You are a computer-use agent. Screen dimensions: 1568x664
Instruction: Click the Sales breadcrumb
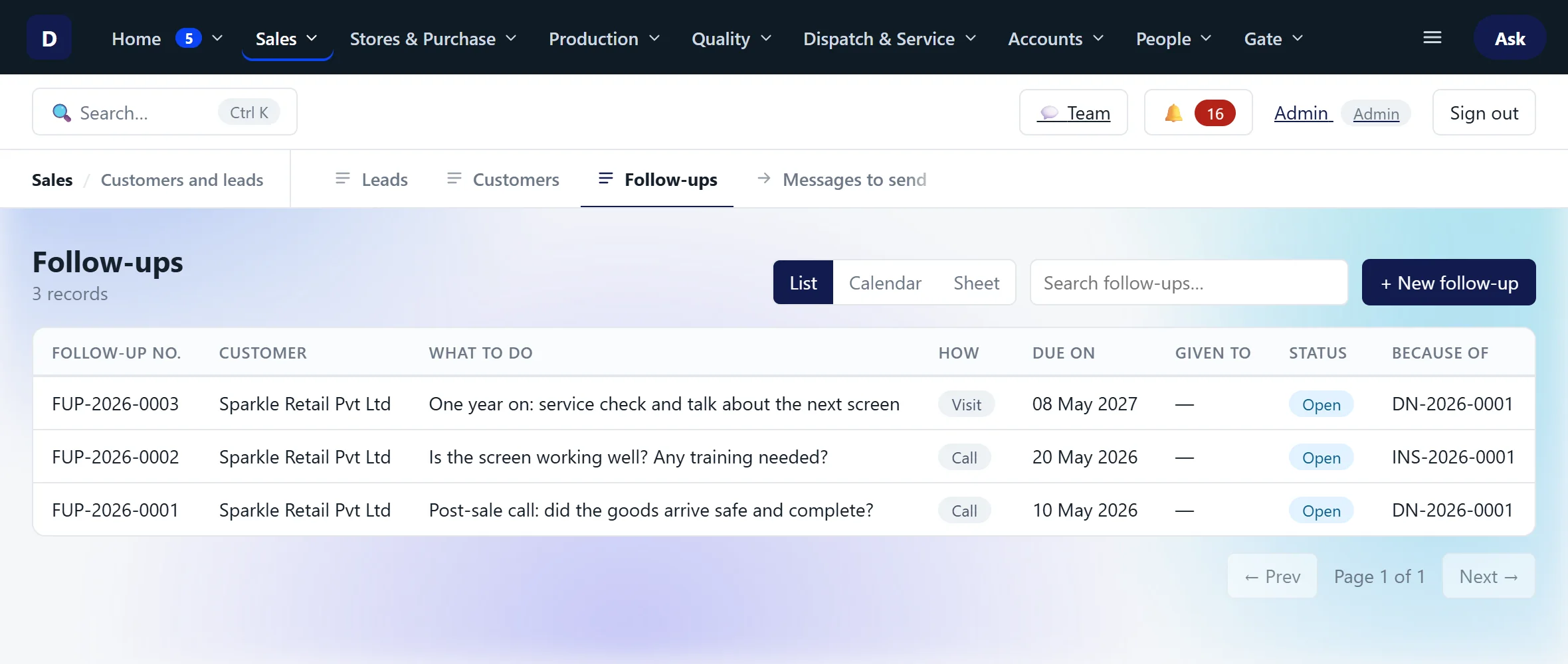pyautogui.click(x=52, y=180)
